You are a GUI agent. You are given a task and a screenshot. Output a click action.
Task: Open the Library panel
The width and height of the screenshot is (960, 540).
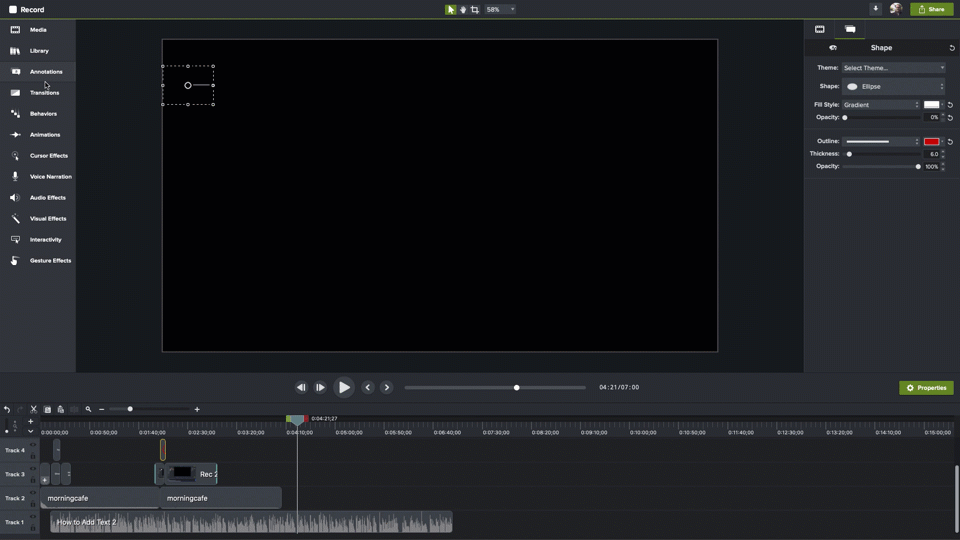pos(37,51)
